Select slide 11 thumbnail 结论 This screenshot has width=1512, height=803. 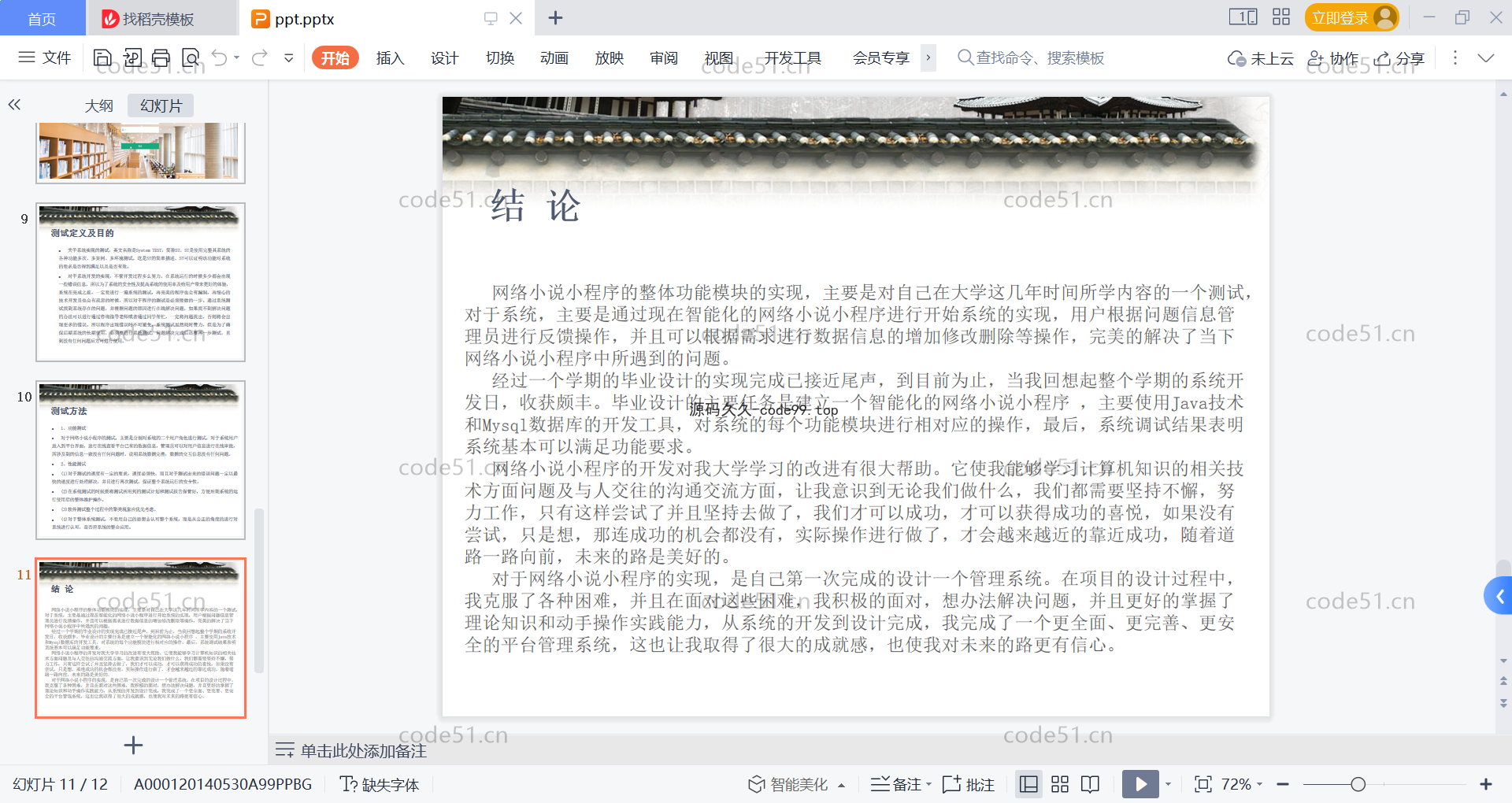[x=140, y=638]
